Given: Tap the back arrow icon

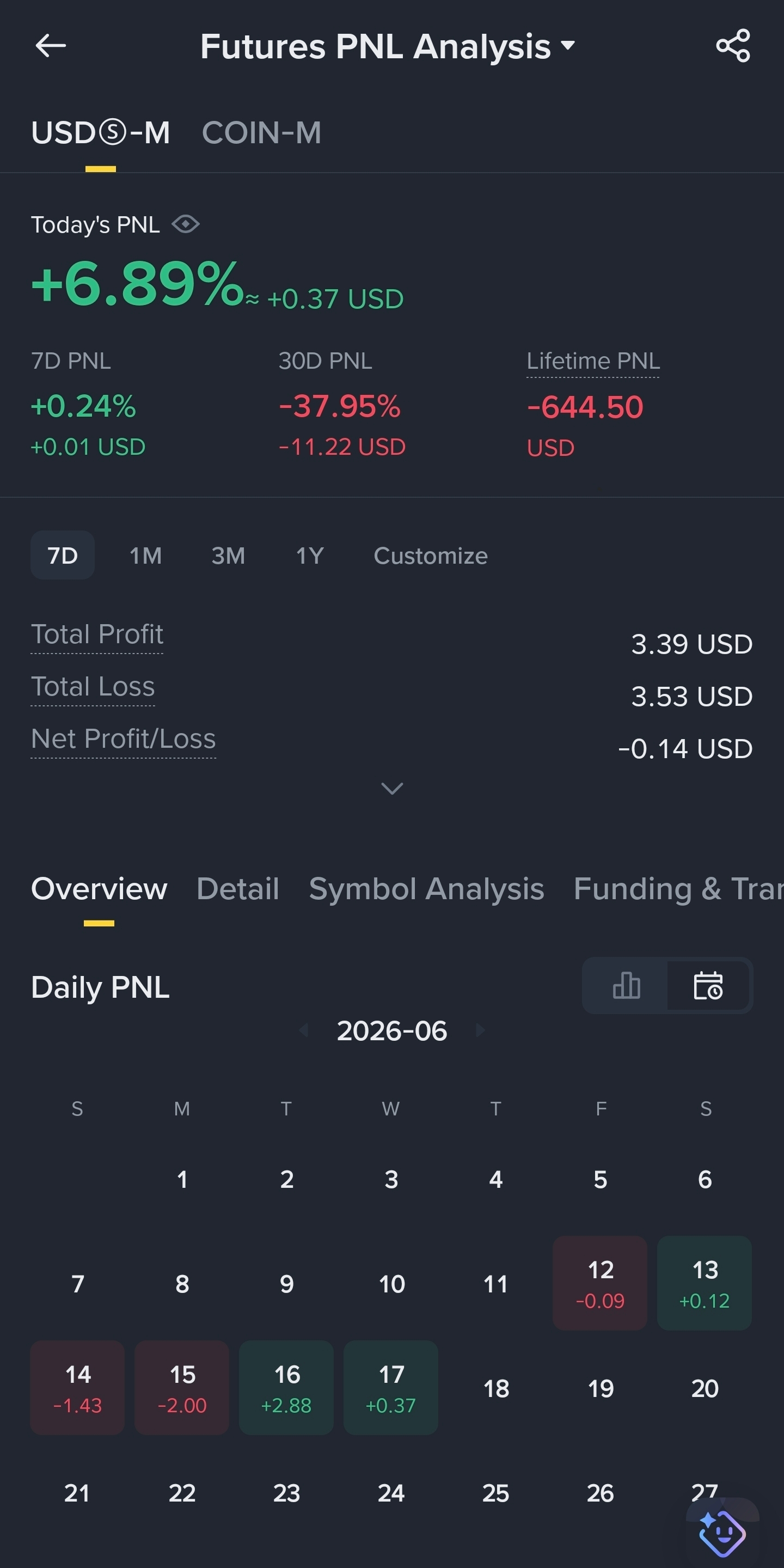Looking at the screenshot, I should 51,46.
